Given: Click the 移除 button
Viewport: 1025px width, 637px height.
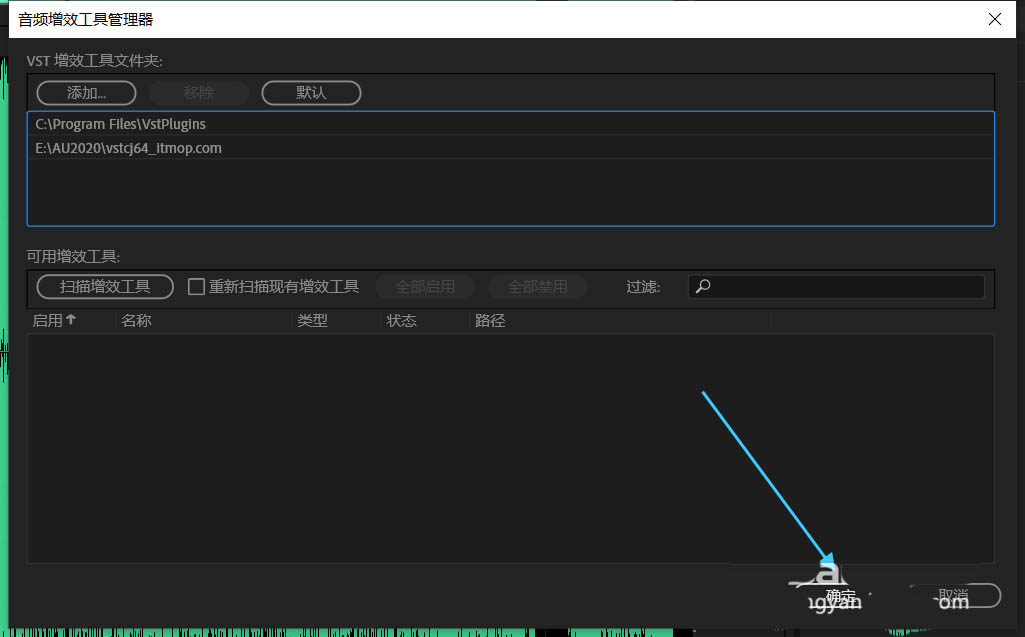Looking at the screenshot, I should (199, 93).
